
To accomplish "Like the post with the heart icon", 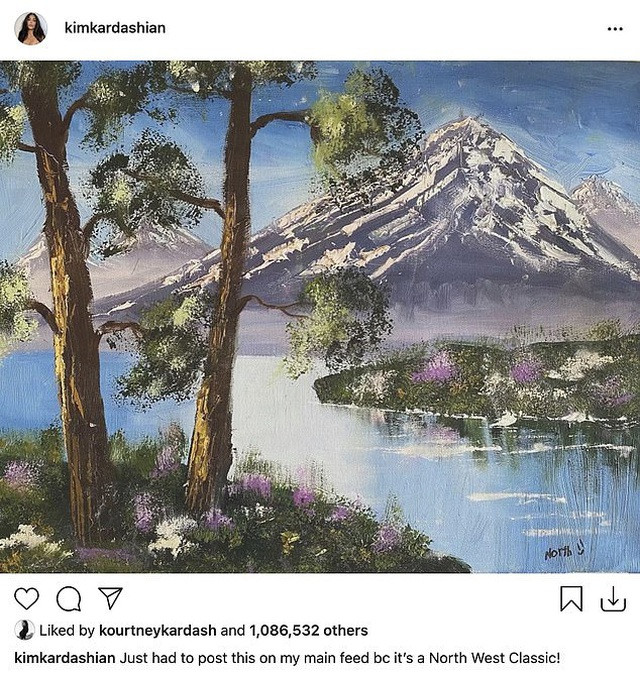I will [27, 598].
